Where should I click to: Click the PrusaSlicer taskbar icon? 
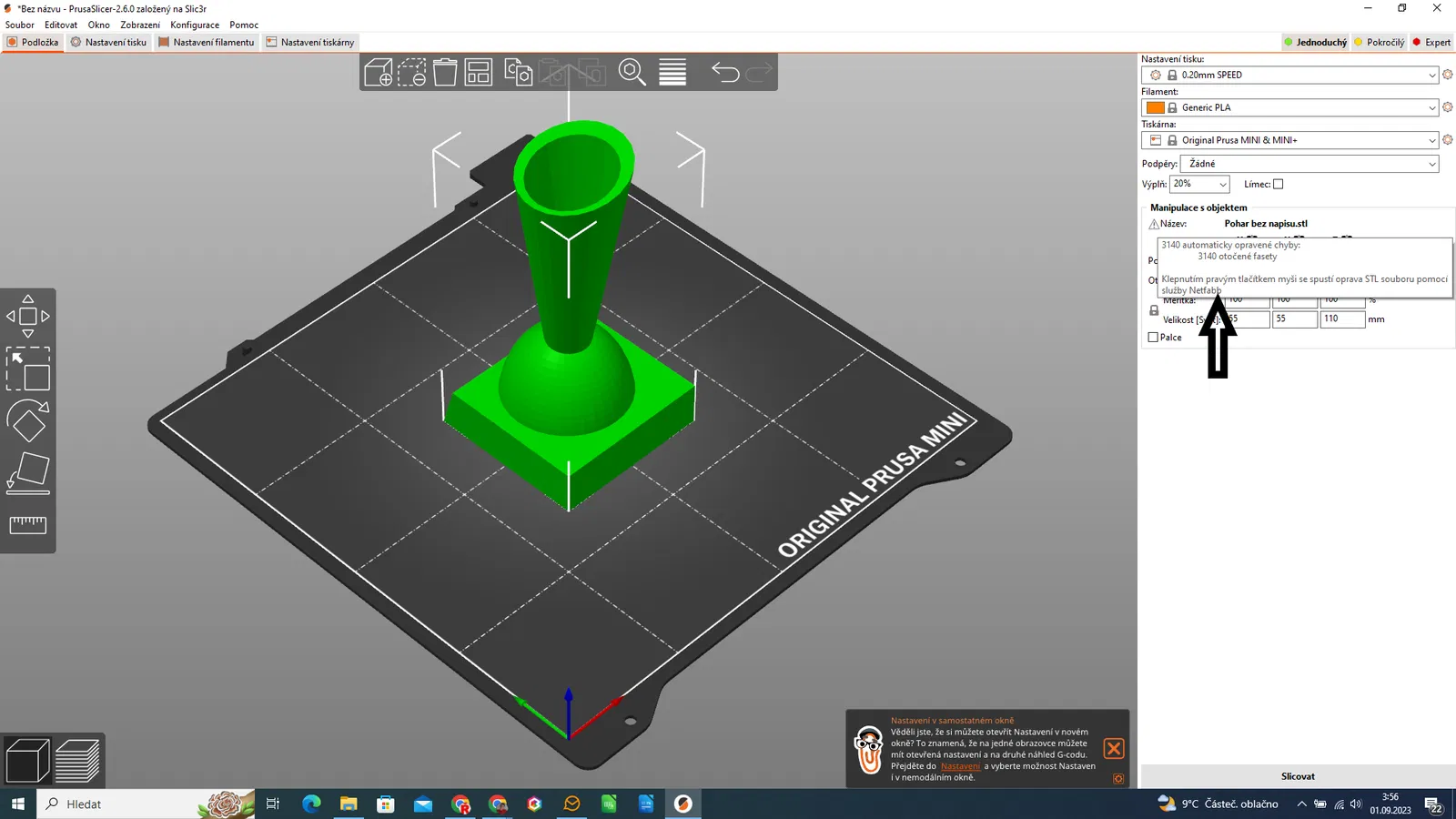[x=683, y=804]
